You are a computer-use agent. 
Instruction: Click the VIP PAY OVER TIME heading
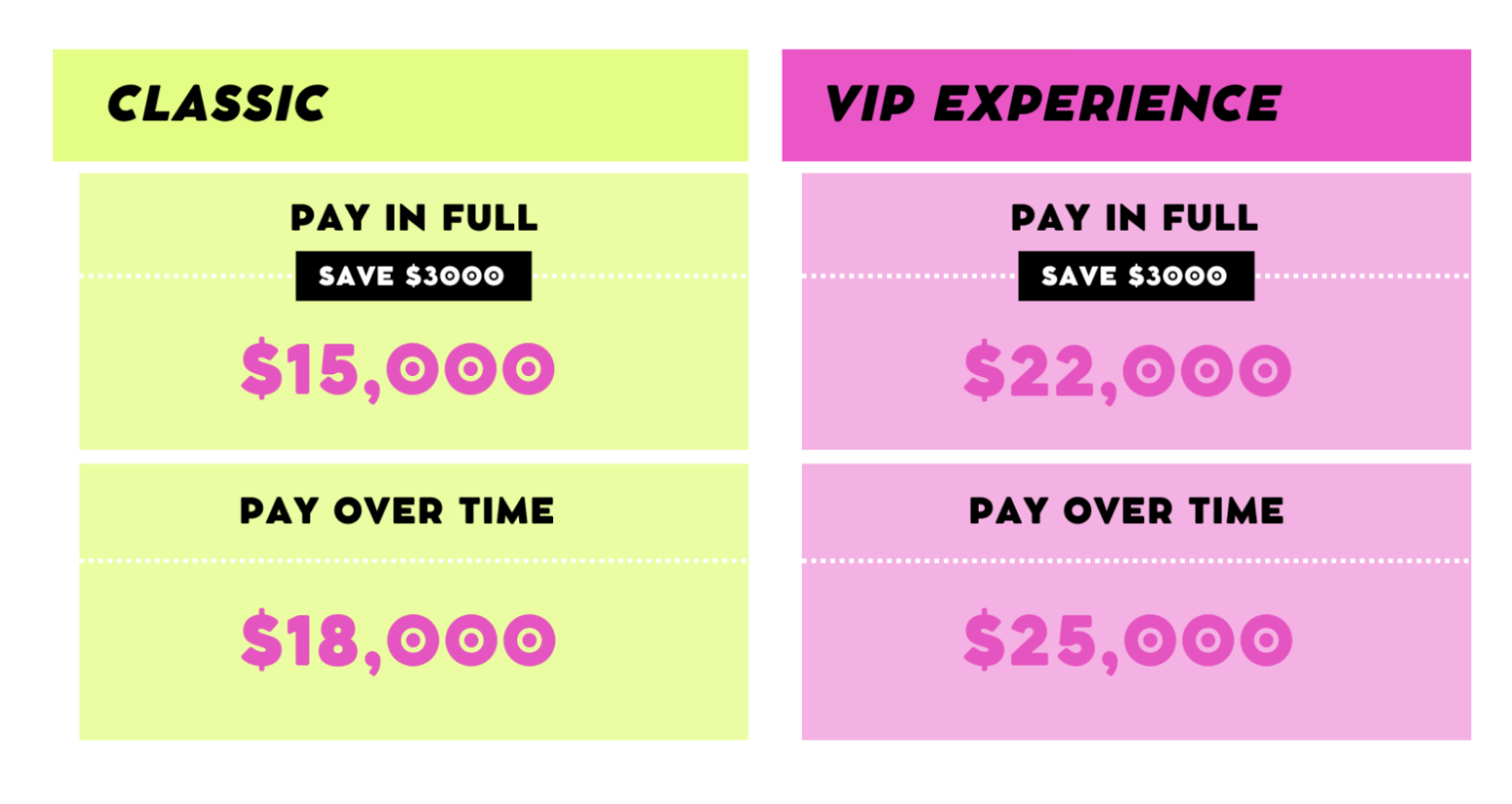[x=1126, y=511]
